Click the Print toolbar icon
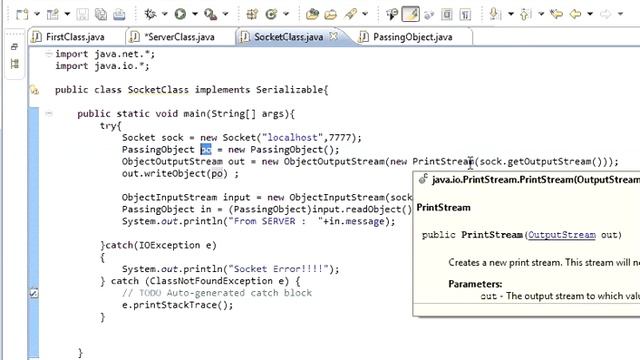This screenshot has width=640, height=360. coord(119,14)
